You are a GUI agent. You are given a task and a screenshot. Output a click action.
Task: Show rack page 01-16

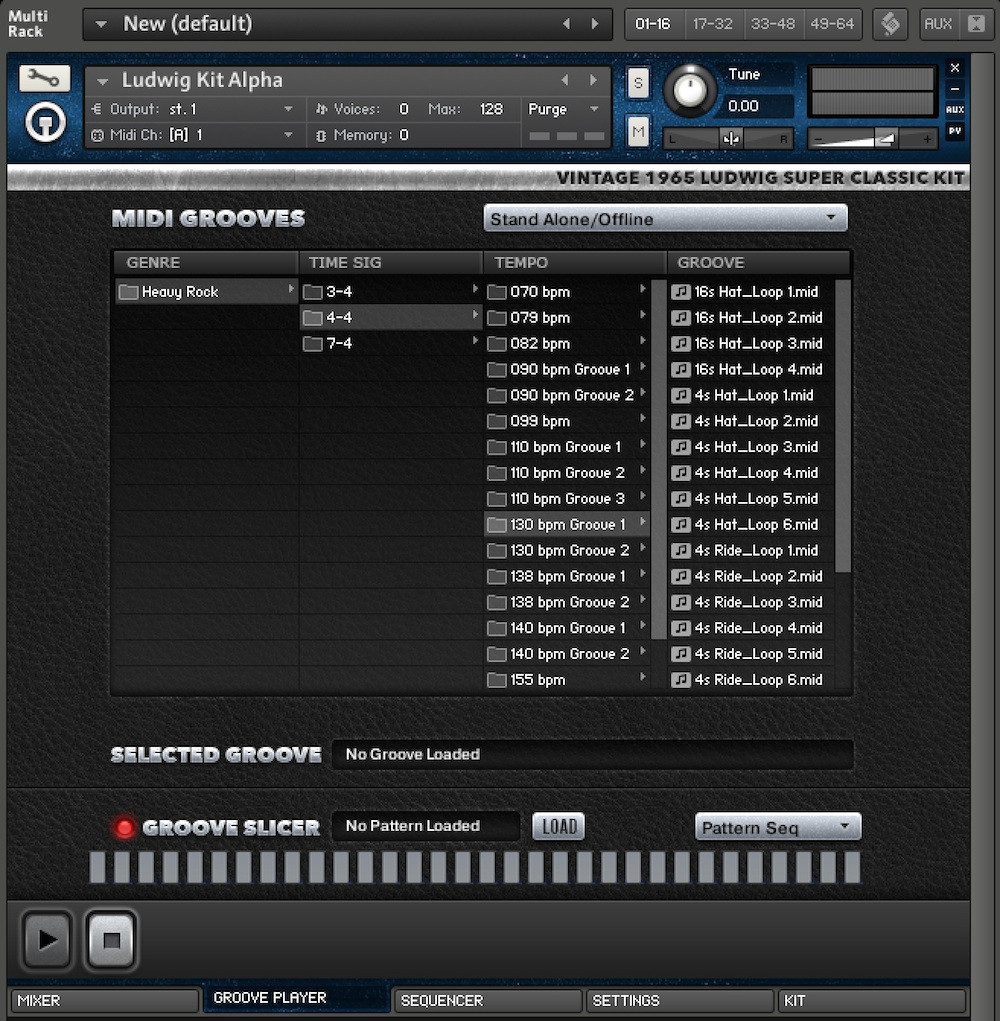tap(653, 25)
